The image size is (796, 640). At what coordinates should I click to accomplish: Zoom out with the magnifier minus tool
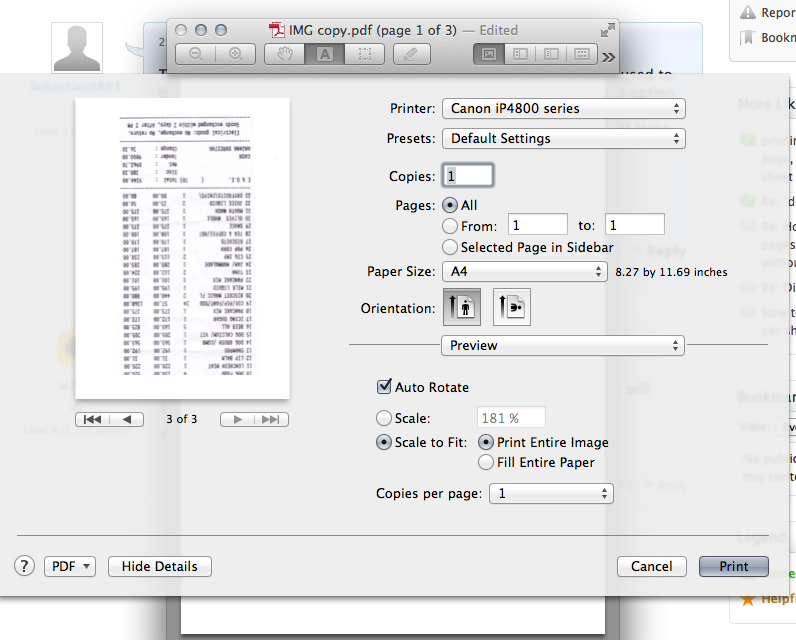pyautogui.click(x=195, y=54)
